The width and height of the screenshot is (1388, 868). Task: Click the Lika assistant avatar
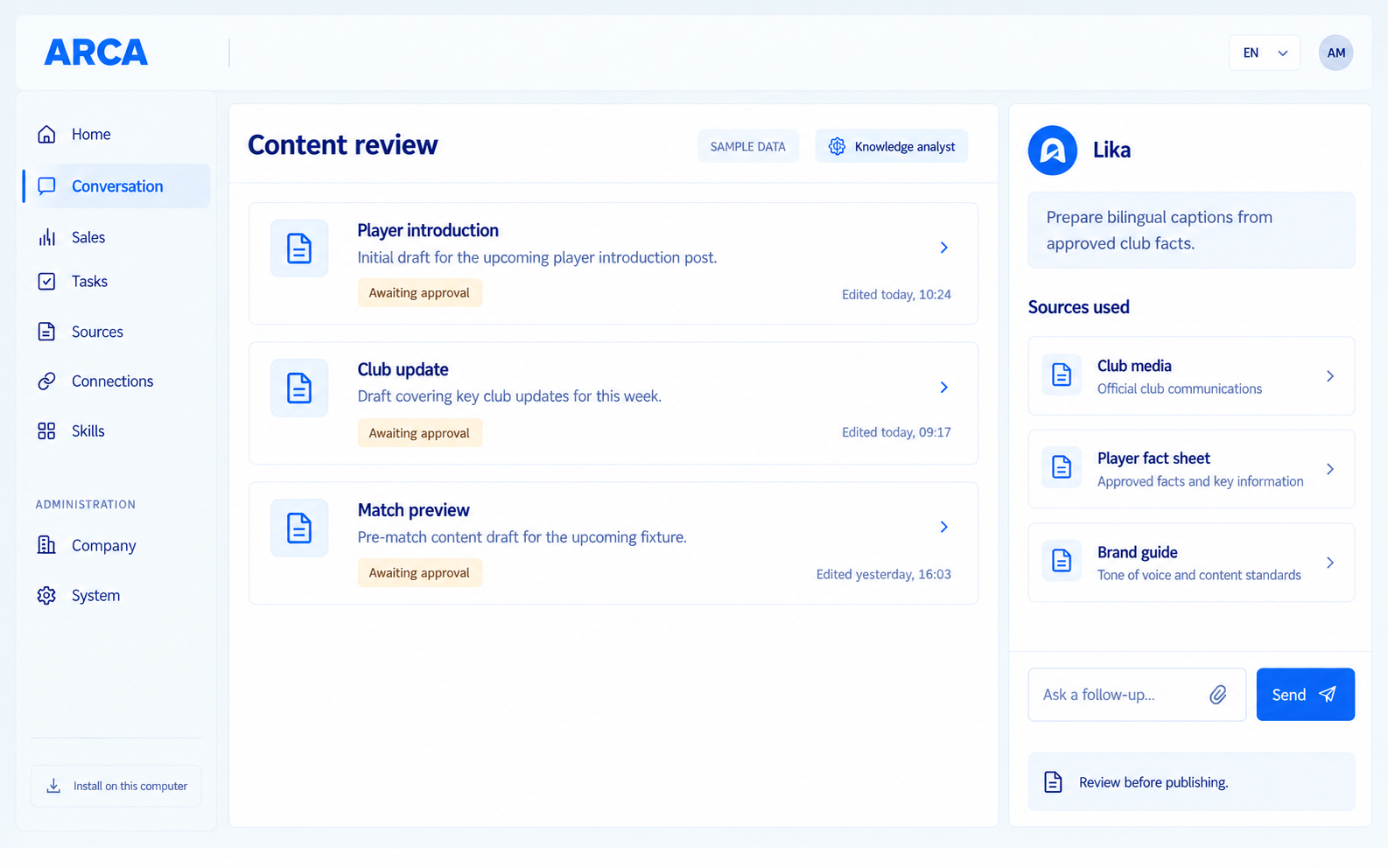(x=1052, y=150)
